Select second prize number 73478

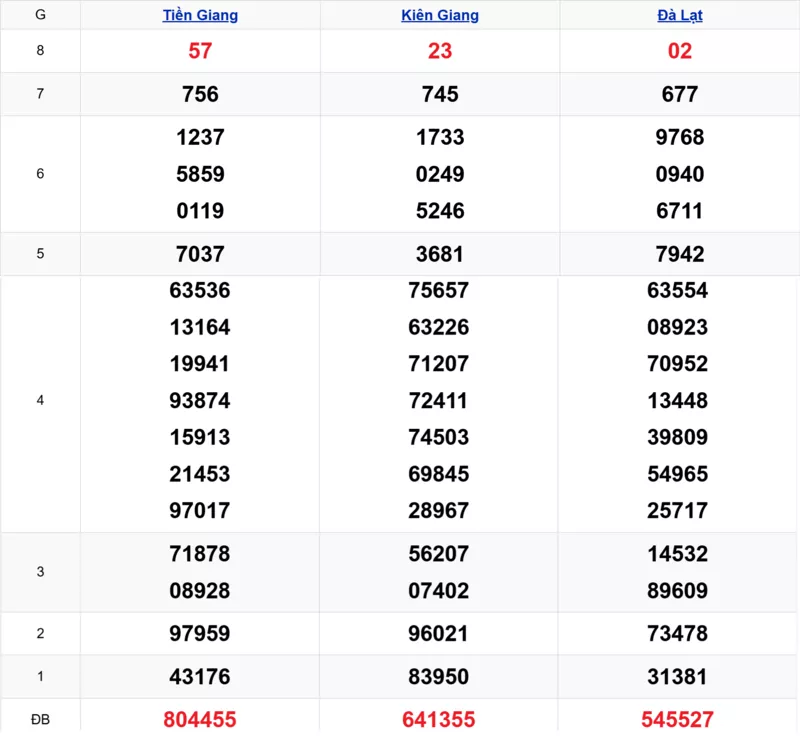[680, 633]
